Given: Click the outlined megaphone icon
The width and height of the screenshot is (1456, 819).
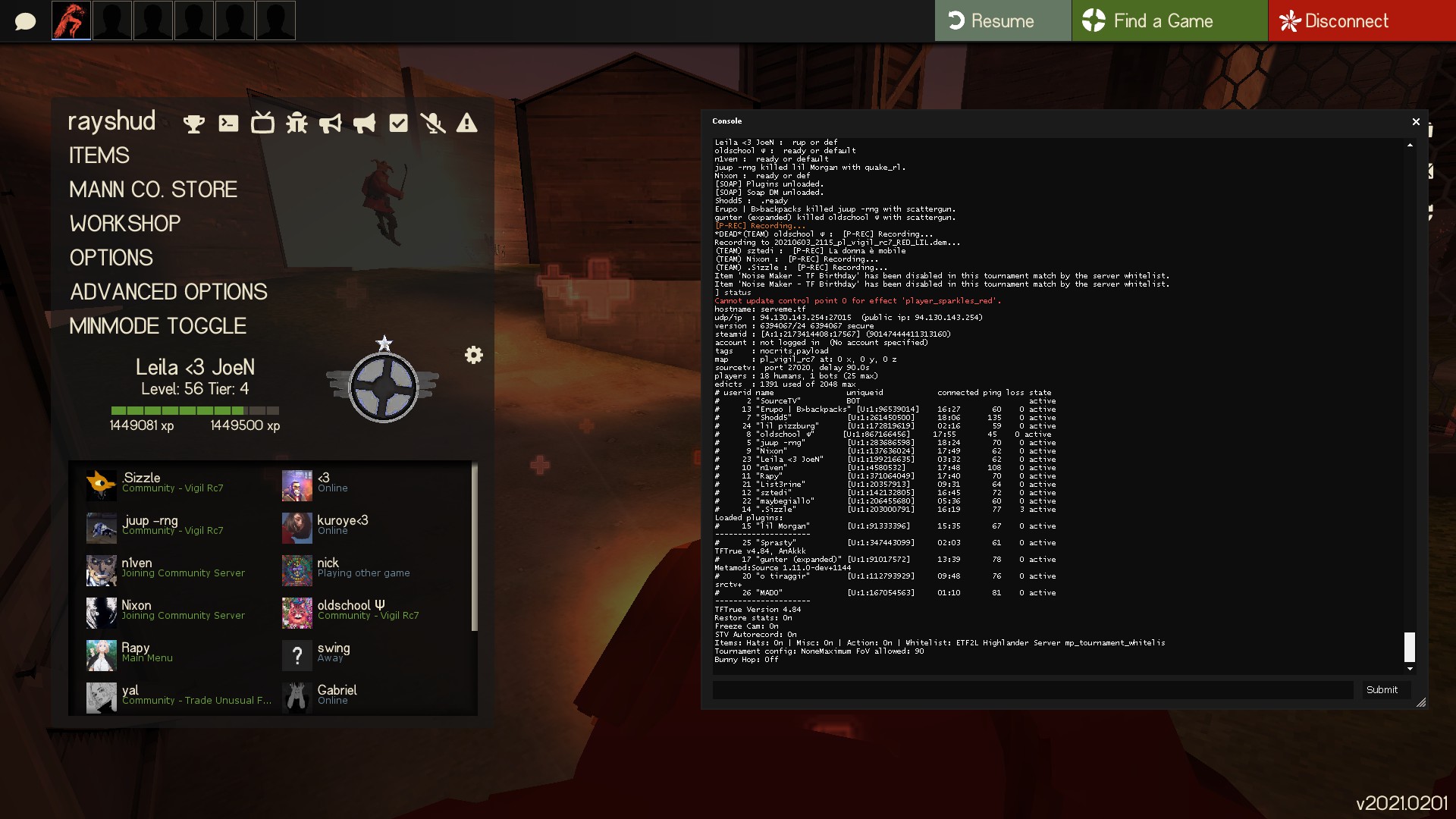Looking at the screenshot, I should tap(331, 124).
